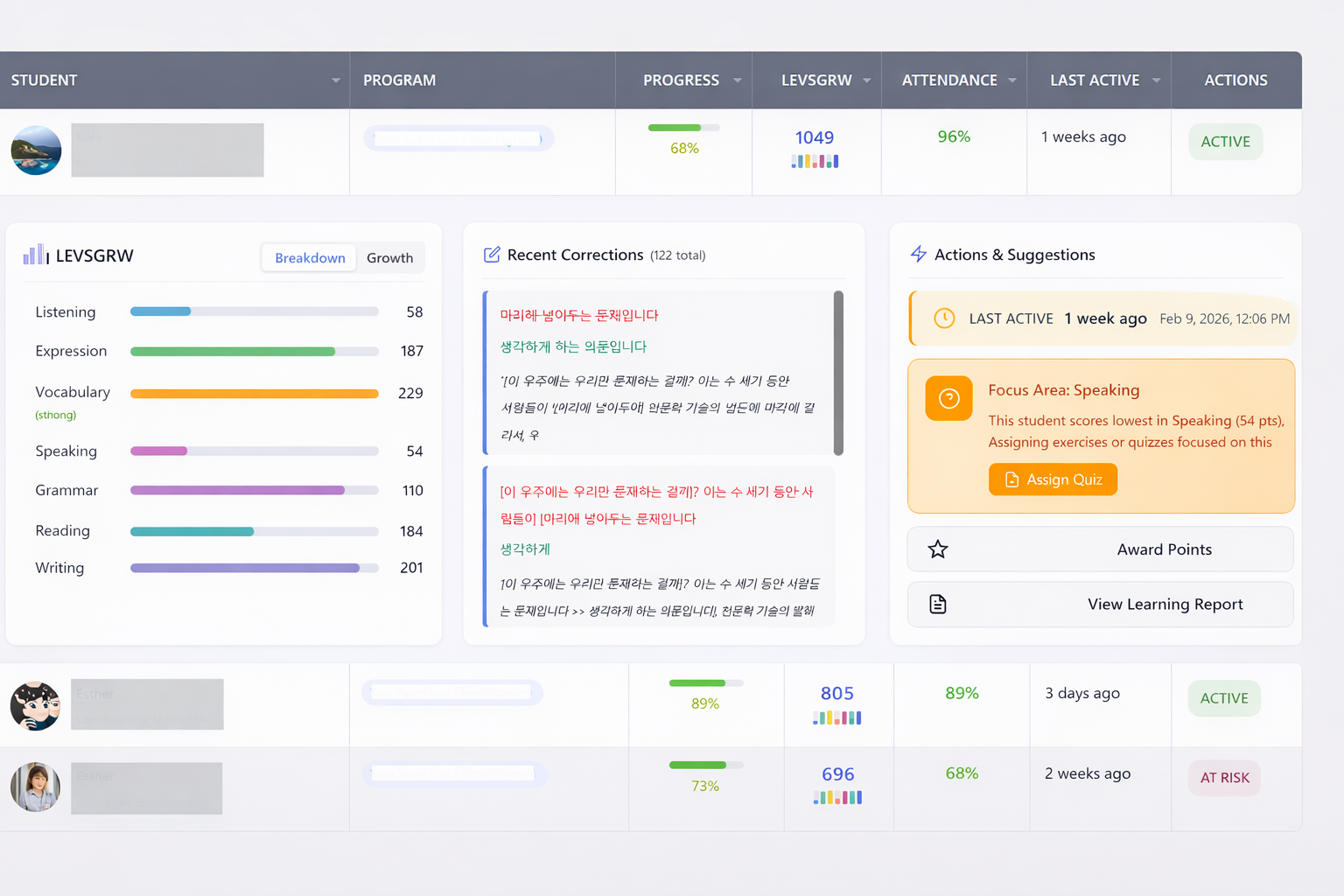Toggle the ACTIVE status badge for the top student
The height and width of the screenshot is (896, 1344).
pyautogui.click(x=1225, y=141)
